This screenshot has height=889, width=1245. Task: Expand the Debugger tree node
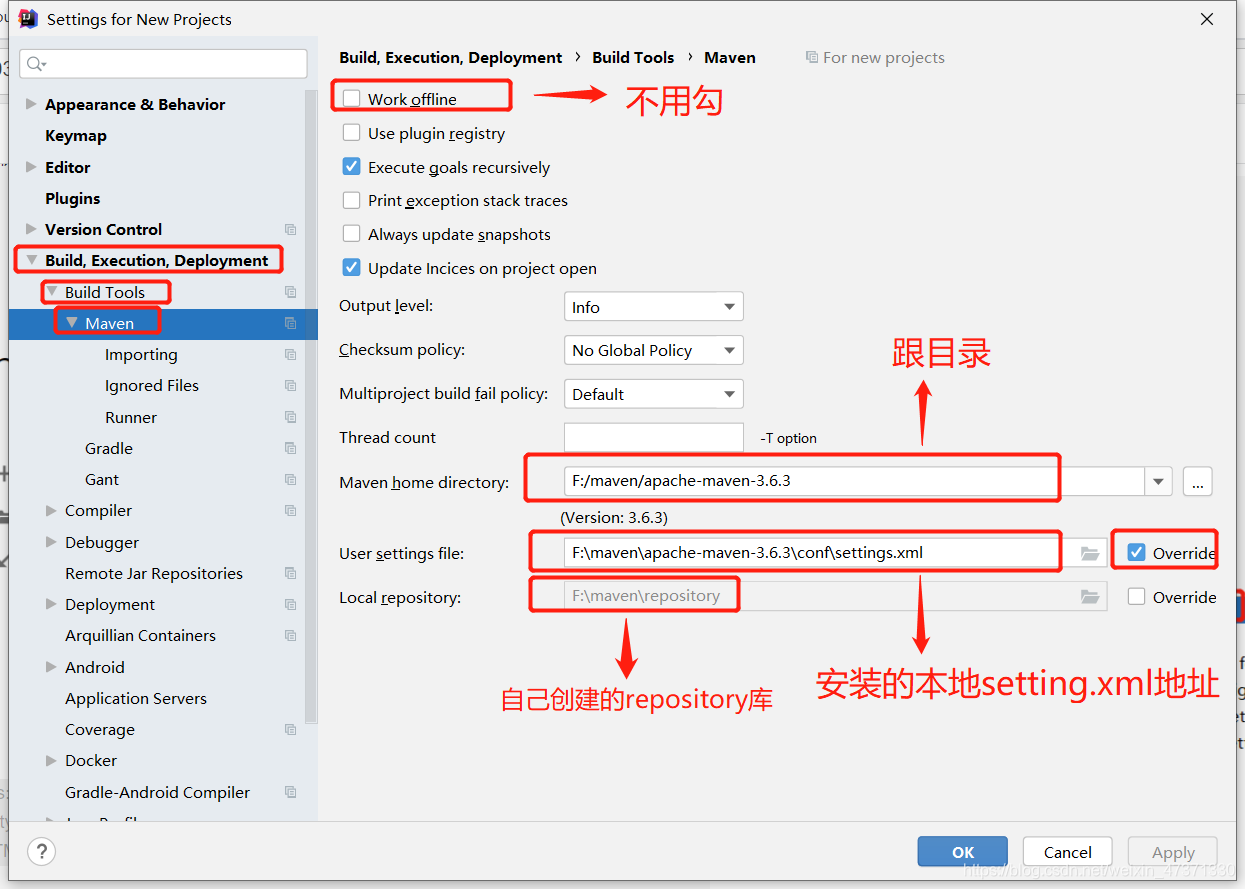51,542
